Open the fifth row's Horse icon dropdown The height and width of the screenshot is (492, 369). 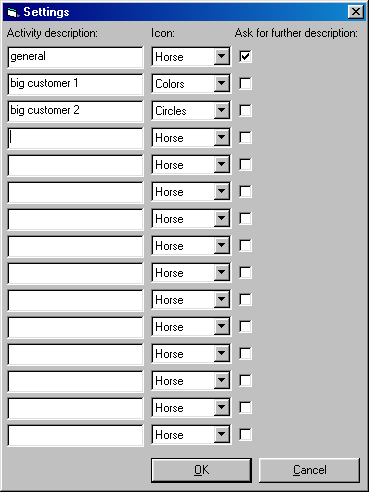click(222, 164)
